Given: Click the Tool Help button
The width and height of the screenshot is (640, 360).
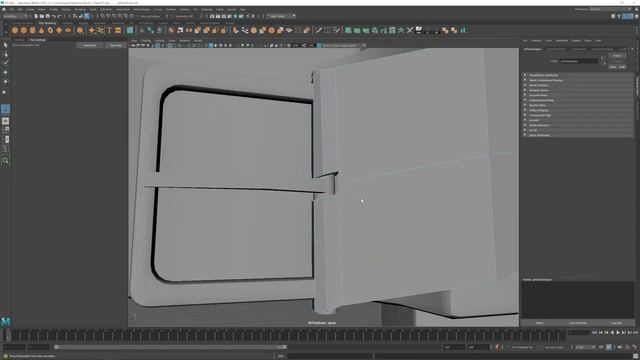Looking at the screenshot, I should point(116,45).
